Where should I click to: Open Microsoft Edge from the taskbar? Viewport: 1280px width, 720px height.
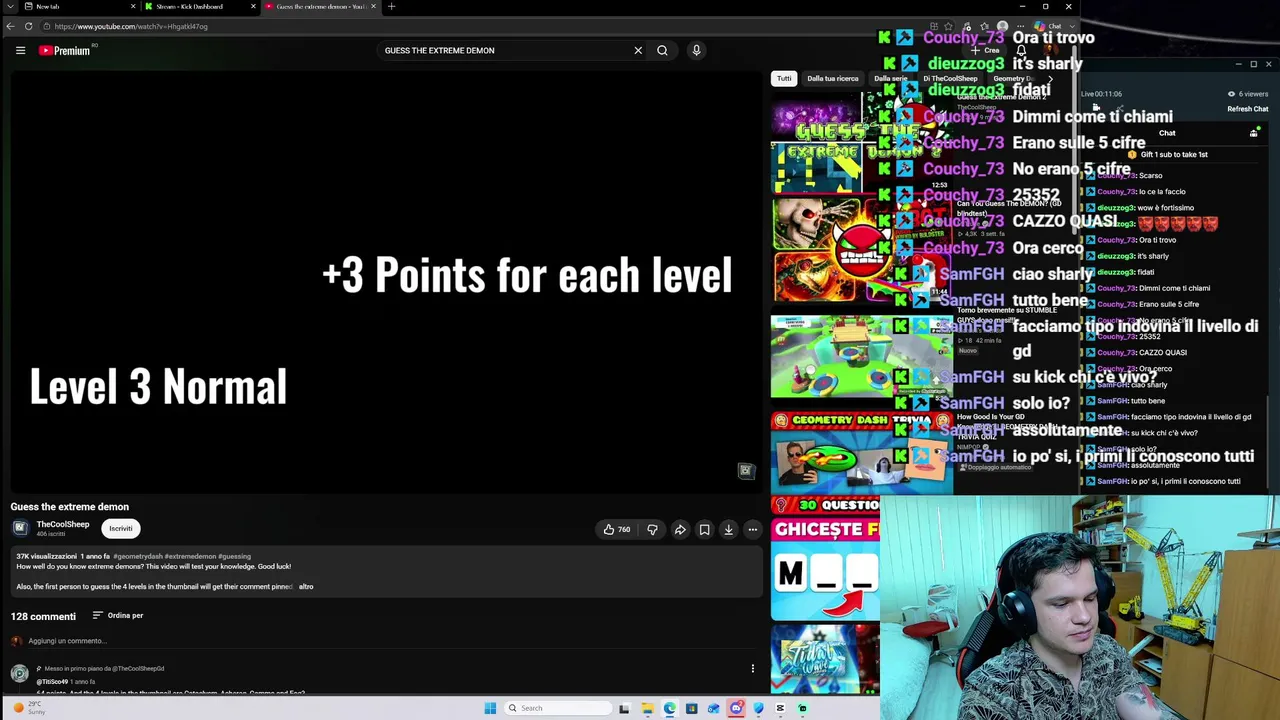[x=669, y=708]
